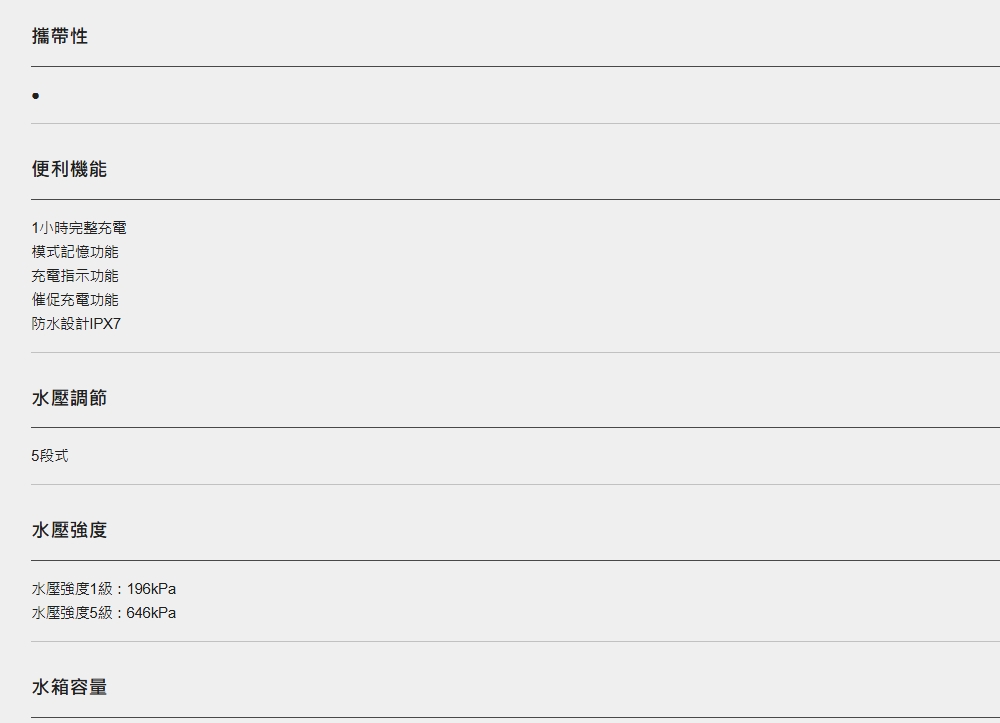Click the divider line below 水壓調節 heading
The image size is (1000, 723).
pos(515,427)
